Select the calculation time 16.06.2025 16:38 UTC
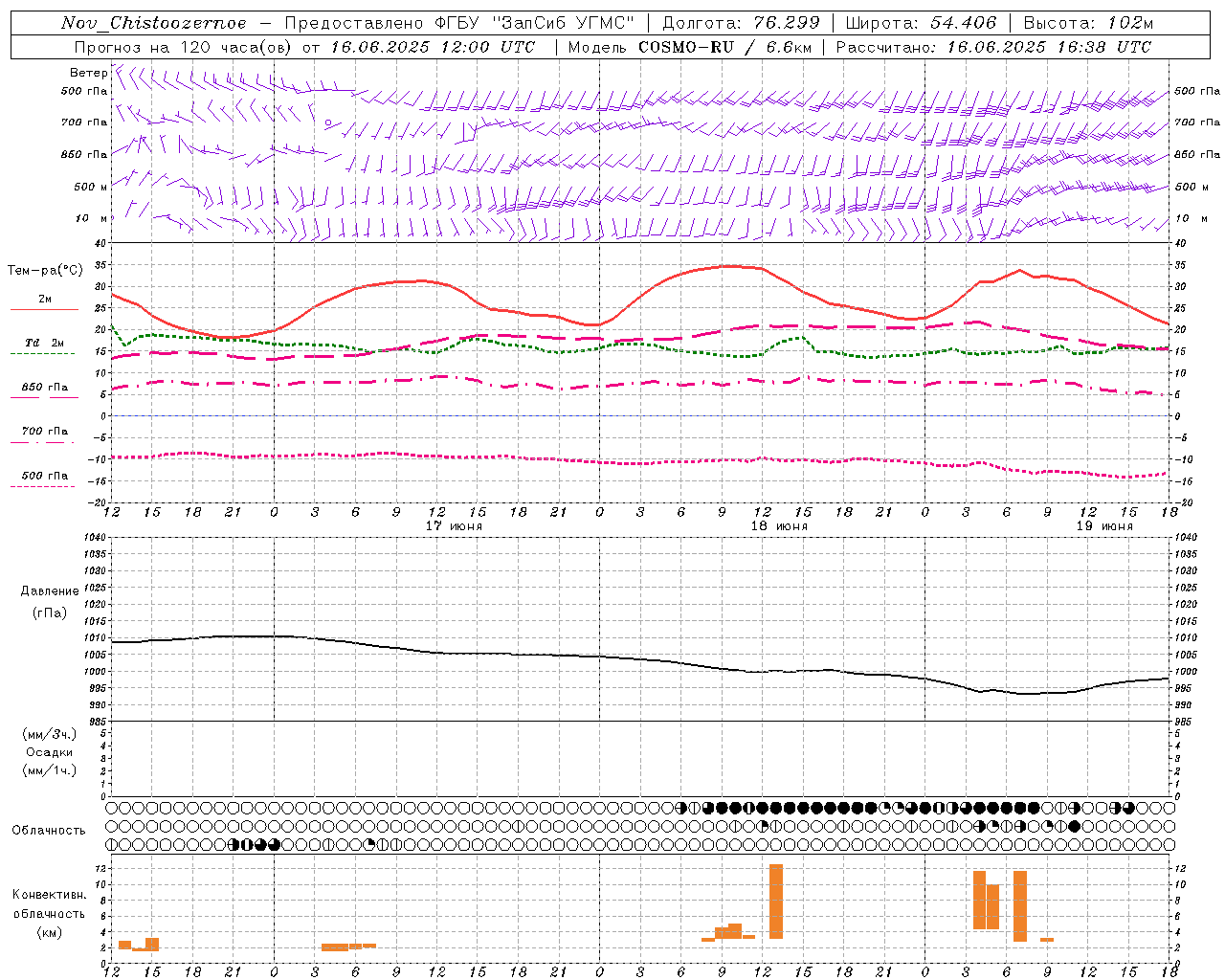This screenshot has width=1225, height=980. coord(1049,47)
